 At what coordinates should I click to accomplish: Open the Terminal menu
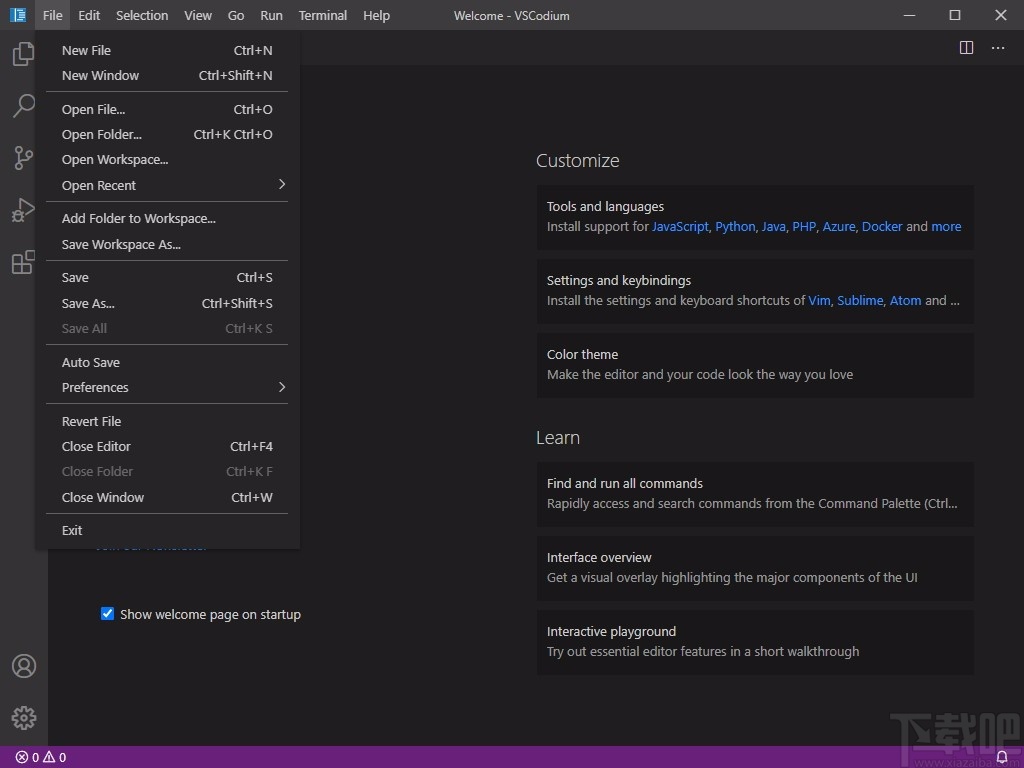322,15
